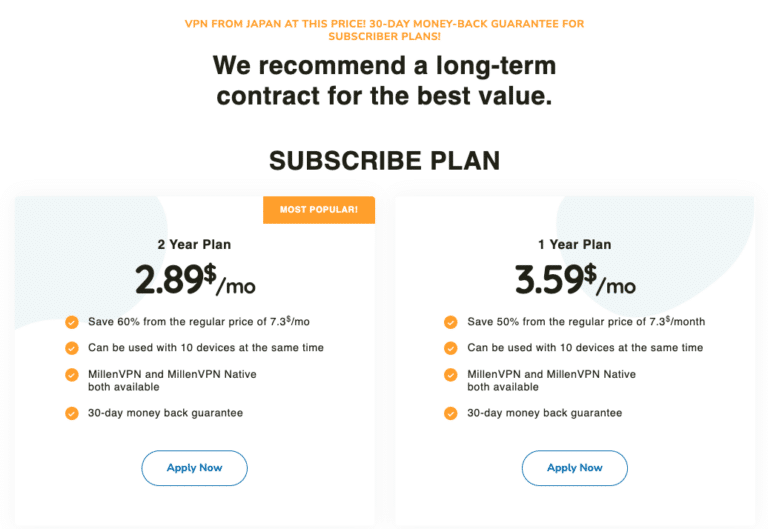The width and height of the screenshot is (768, 529).
Task: Click checkmark icon beside 1 Year 'Save 50%'
Action: click(x=451, y=322)
